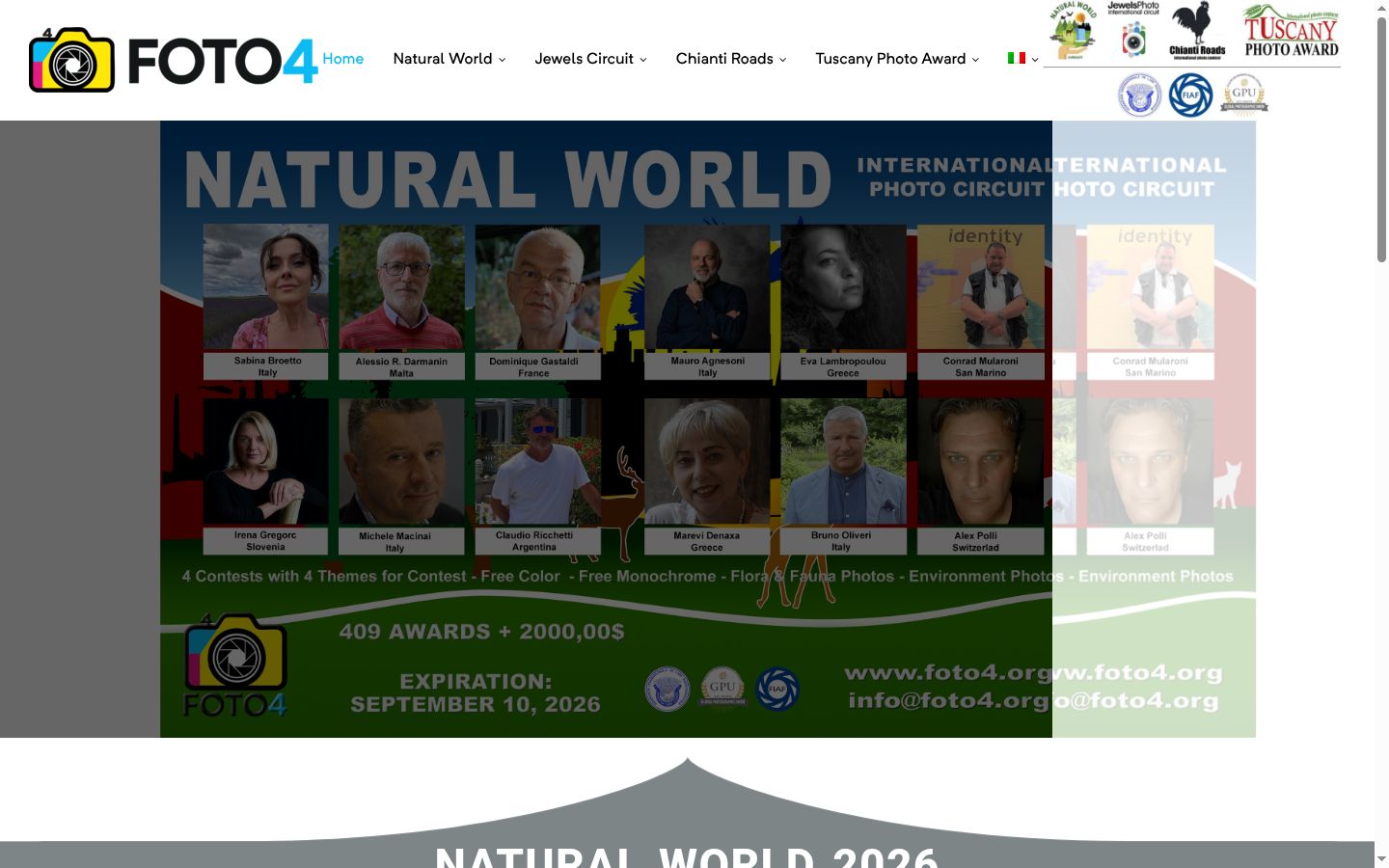Click the "Bruno Oliveri Italy" caption
The height and width of the screenshot is (868, 1389).
coord(843,541)
